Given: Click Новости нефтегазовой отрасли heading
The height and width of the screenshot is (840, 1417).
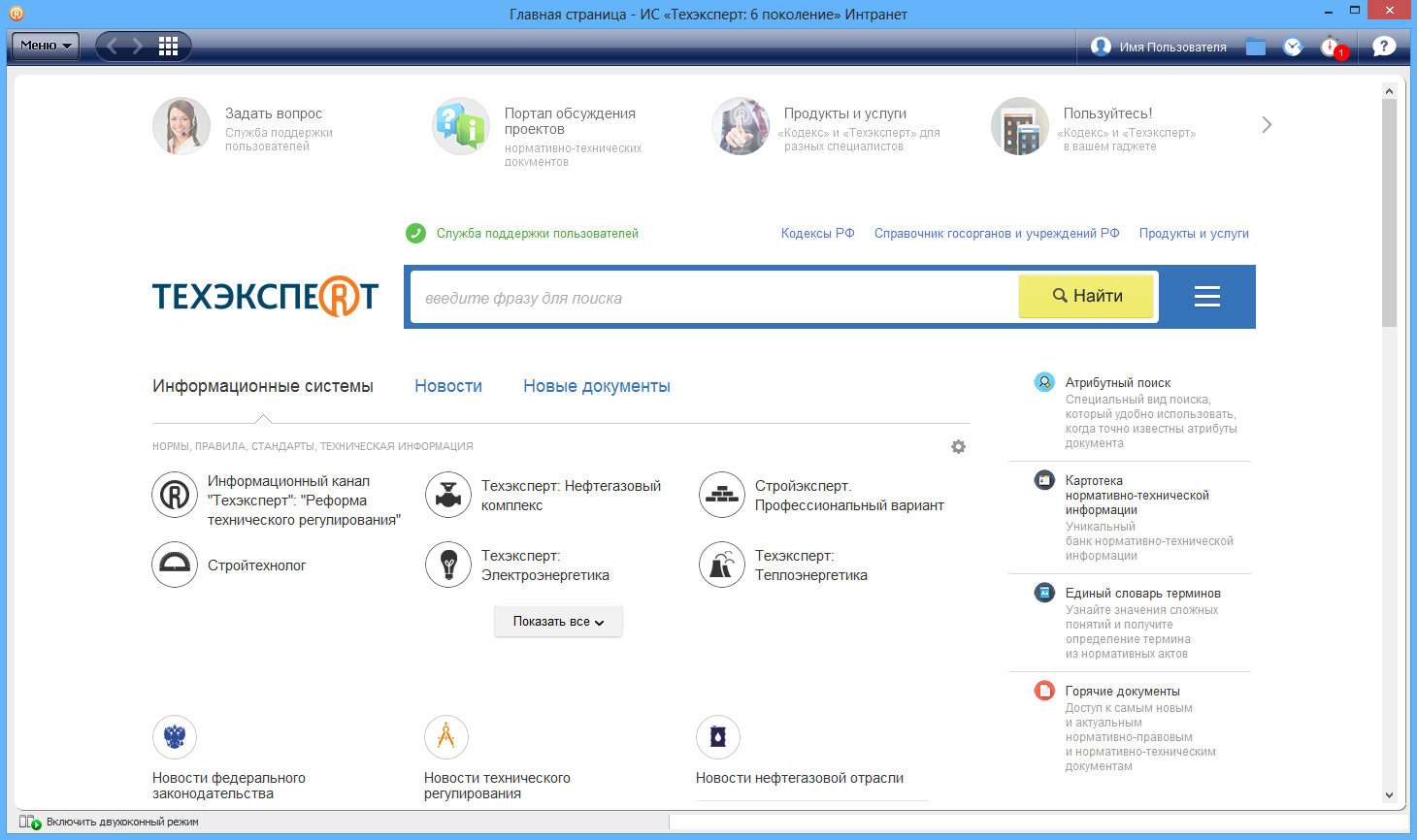Looking at the screenshot, I should pos(800,778).
